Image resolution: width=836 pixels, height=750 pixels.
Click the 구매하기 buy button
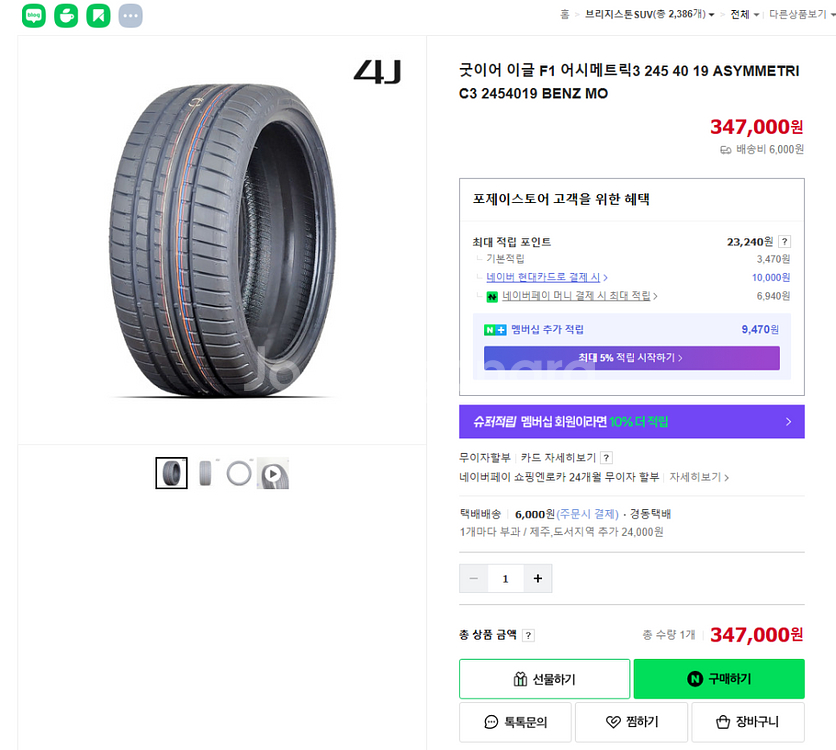(718, 679)
